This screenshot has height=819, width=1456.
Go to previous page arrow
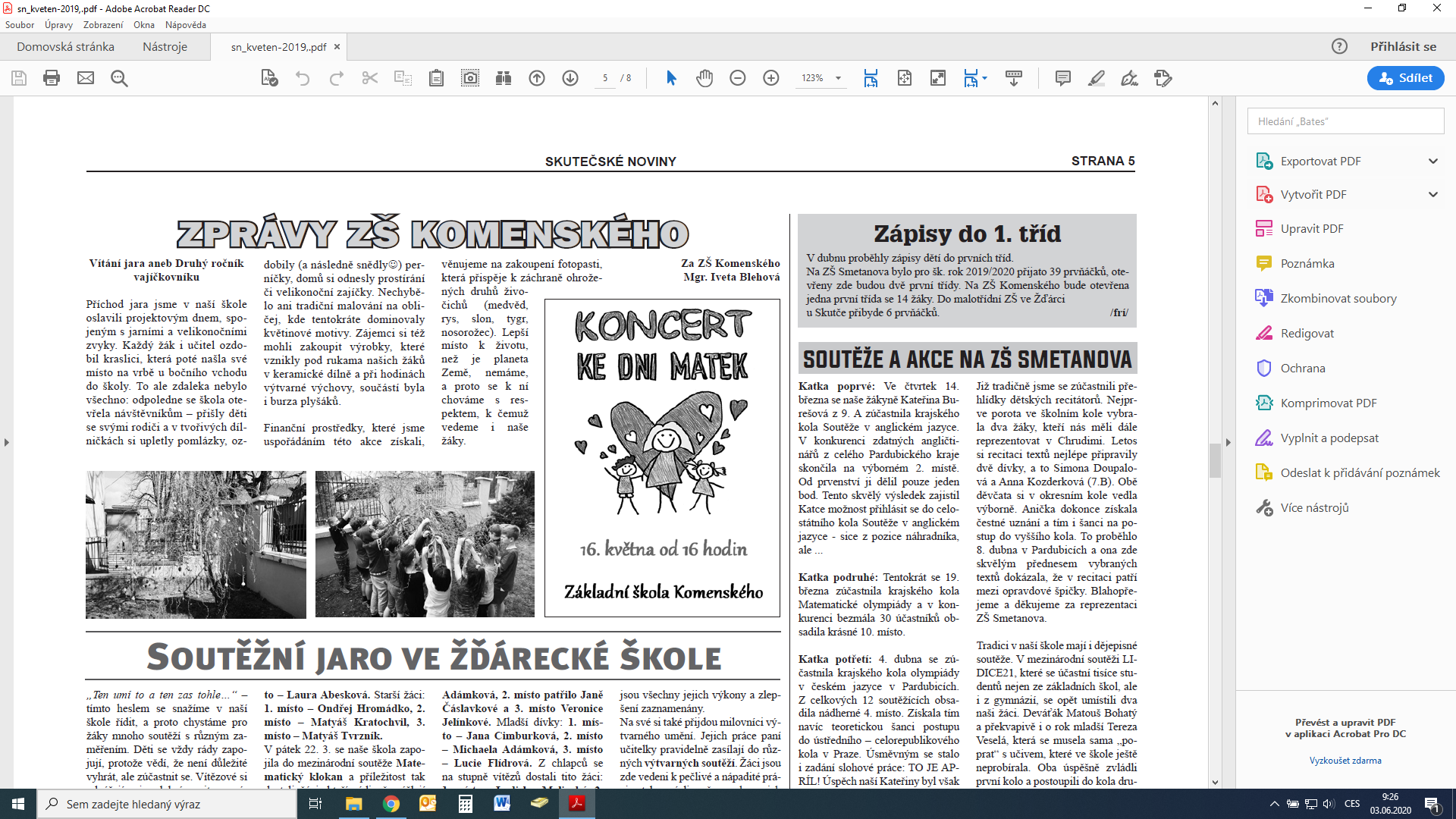(x=537, y=78)
